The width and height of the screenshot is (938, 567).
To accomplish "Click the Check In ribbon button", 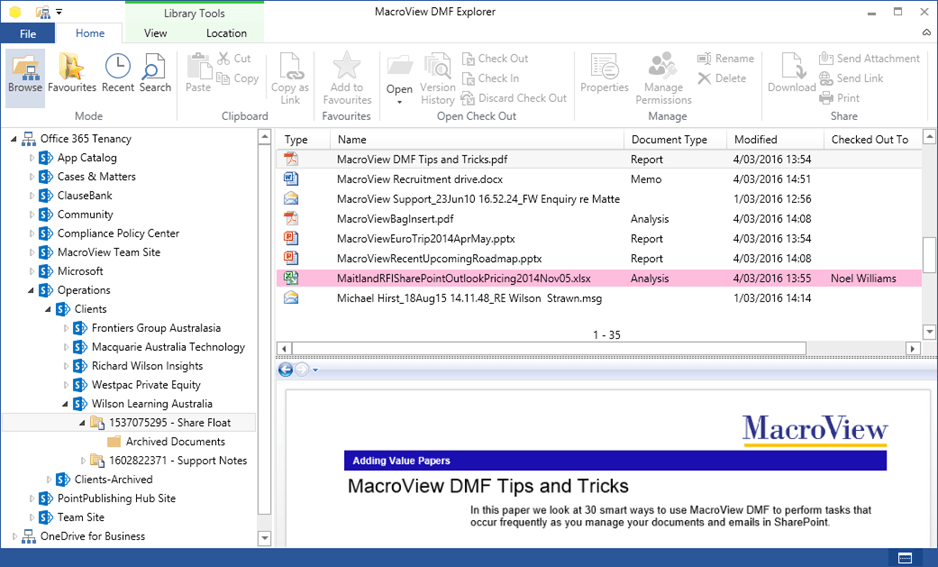I will [490, 78].
